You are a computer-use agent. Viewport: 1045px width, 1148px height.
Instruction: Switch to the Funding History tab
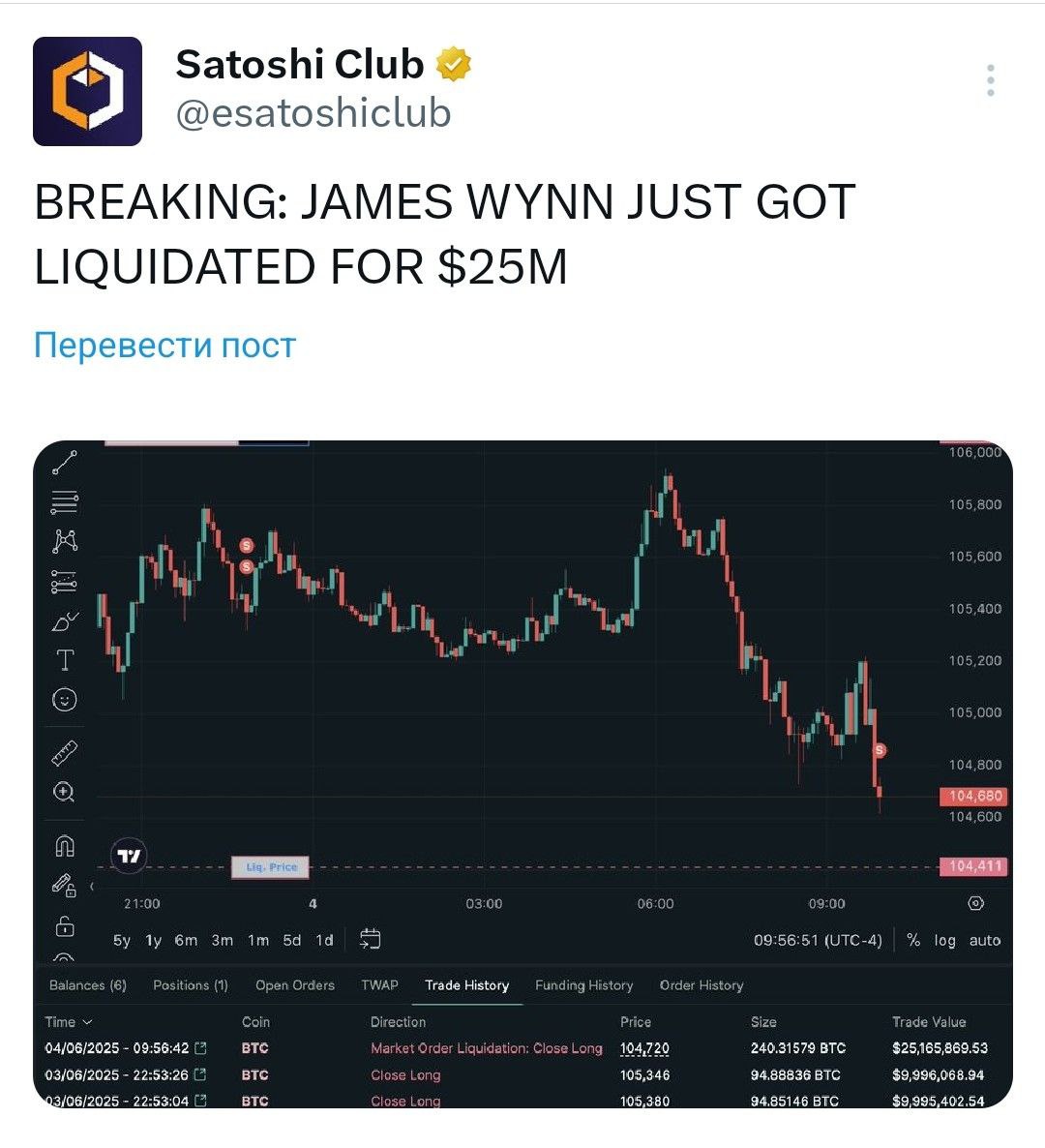(x=584, y=985)
